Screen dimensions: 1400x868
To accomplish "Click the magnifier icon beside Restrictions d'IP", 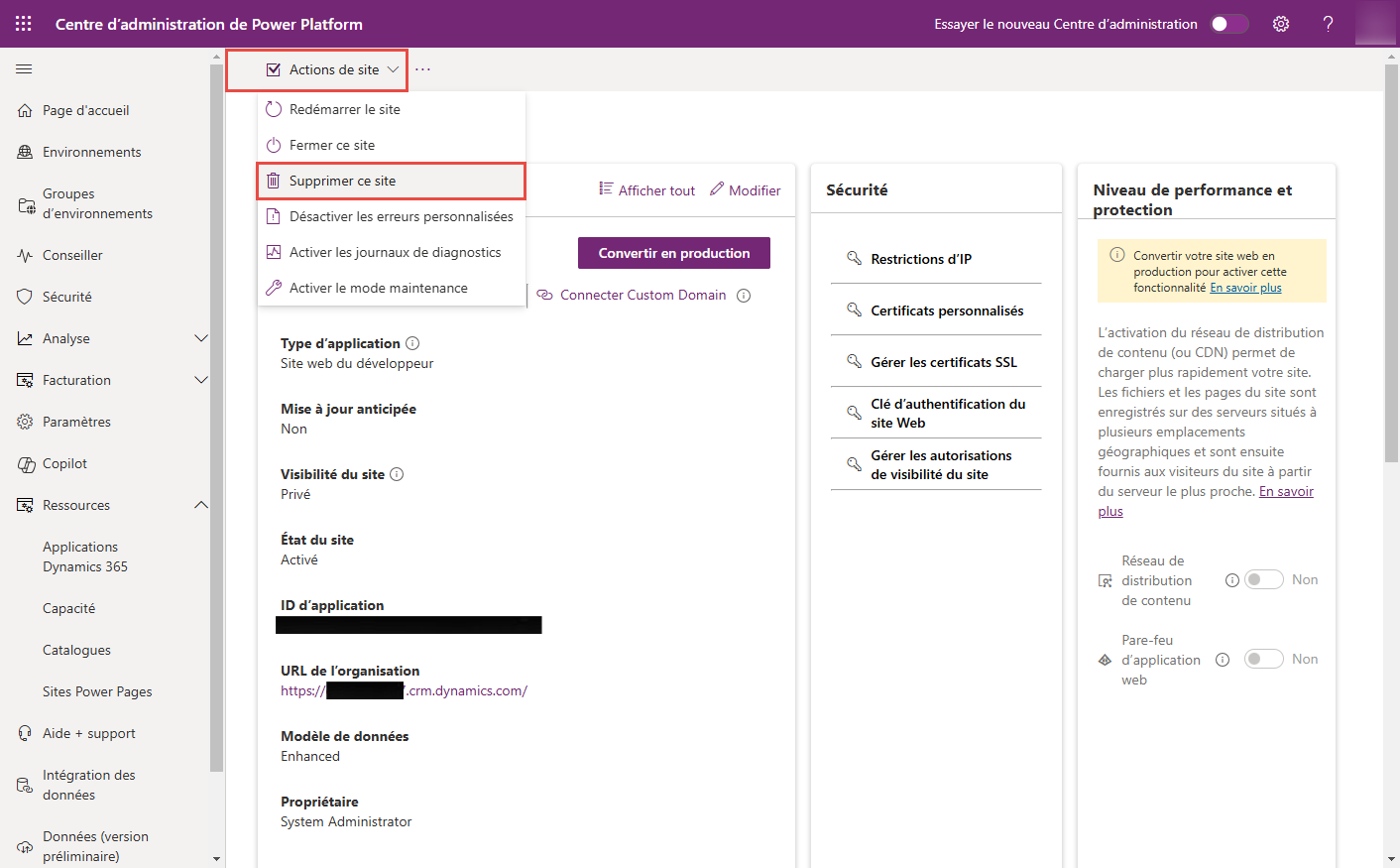I will (x=854, y=258).
